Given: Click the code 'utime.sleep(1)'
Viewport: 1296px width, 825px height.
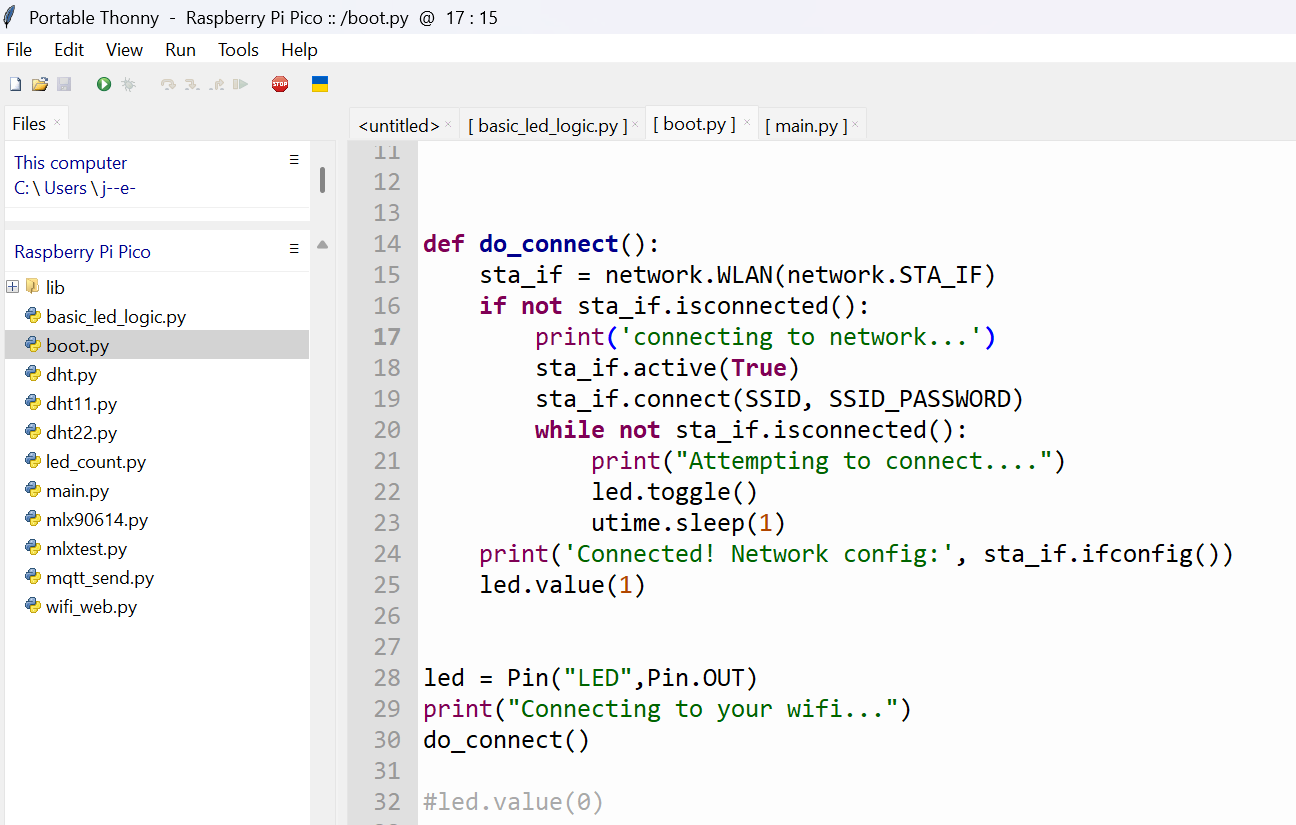Looking at the screenshot, I should point(688,523).
